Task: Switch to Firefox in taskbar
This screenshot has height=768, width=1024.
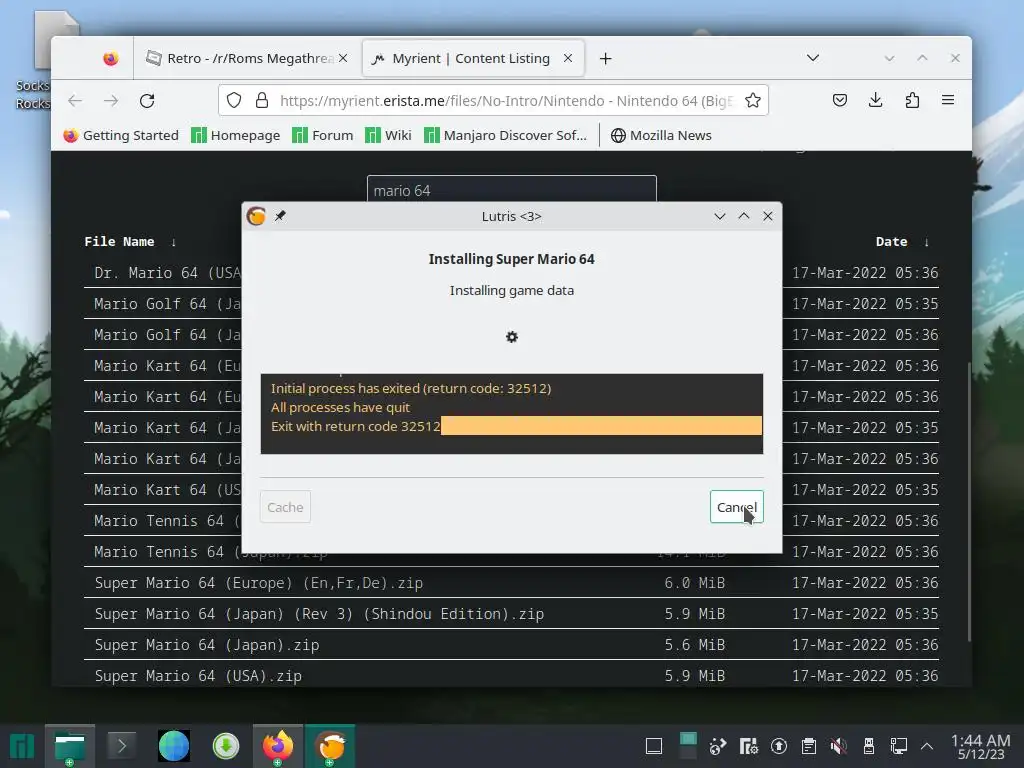Action: pyautogui.click(x=278, y=746)
